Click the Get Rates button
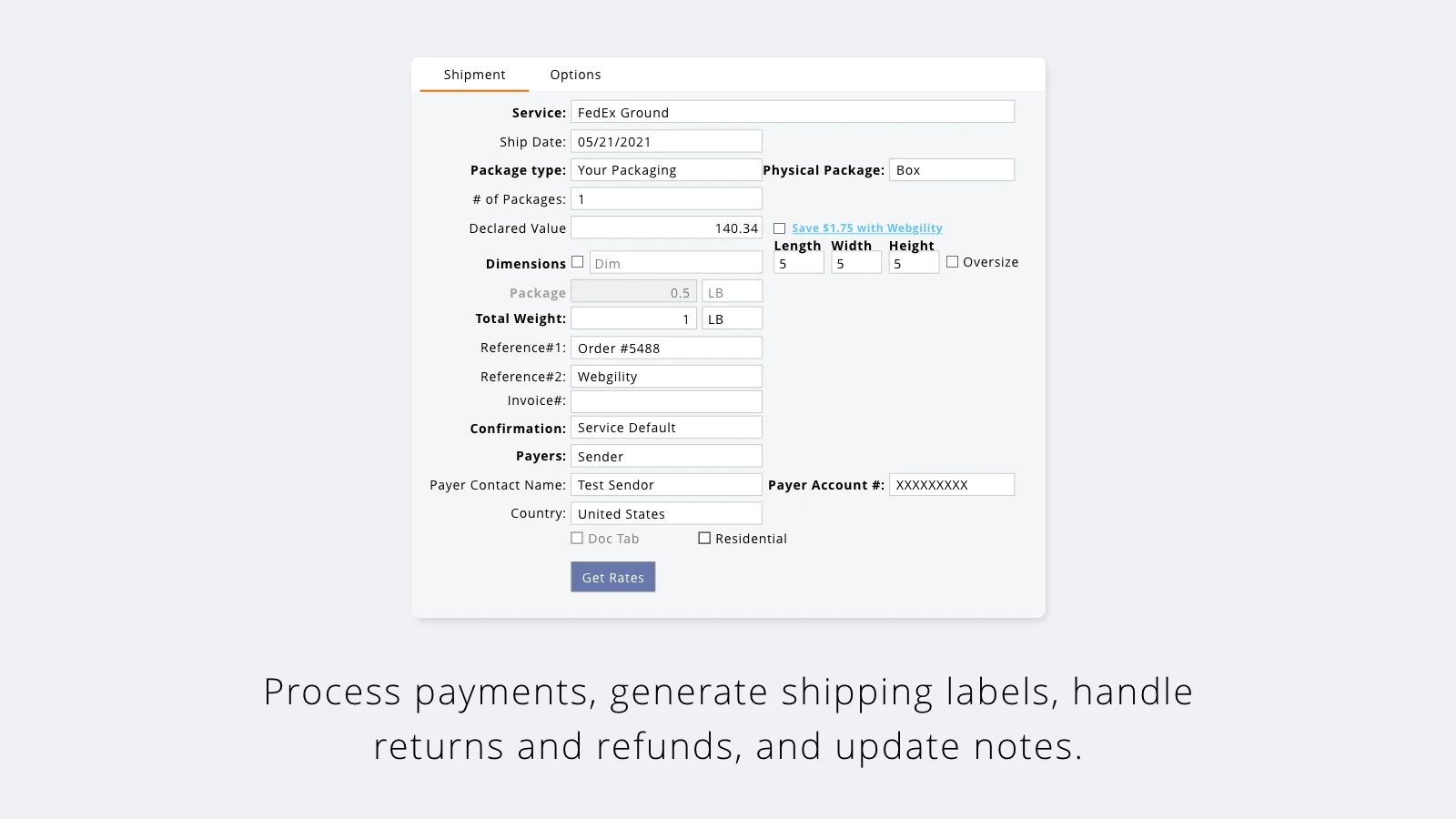This screenshot has width=1456, height=819. point(612,576)
